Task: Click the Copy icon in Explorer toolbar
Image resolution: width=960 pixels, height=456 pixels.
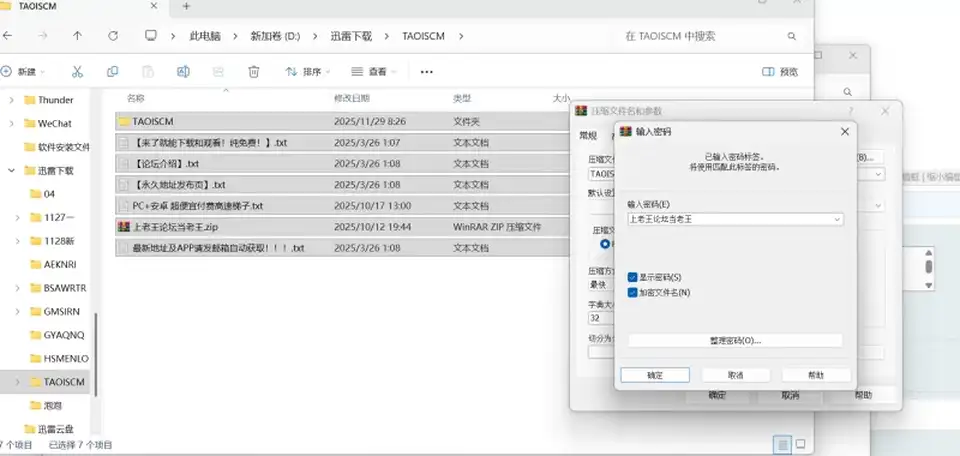Action: pos(113,72)
